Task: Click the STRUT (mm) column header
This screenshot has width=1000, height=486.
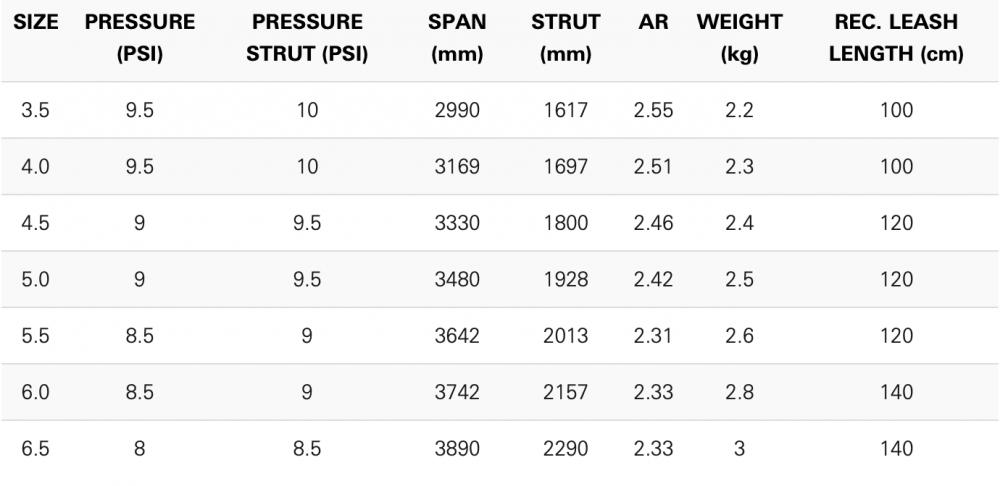Action: tap(565, 38)
